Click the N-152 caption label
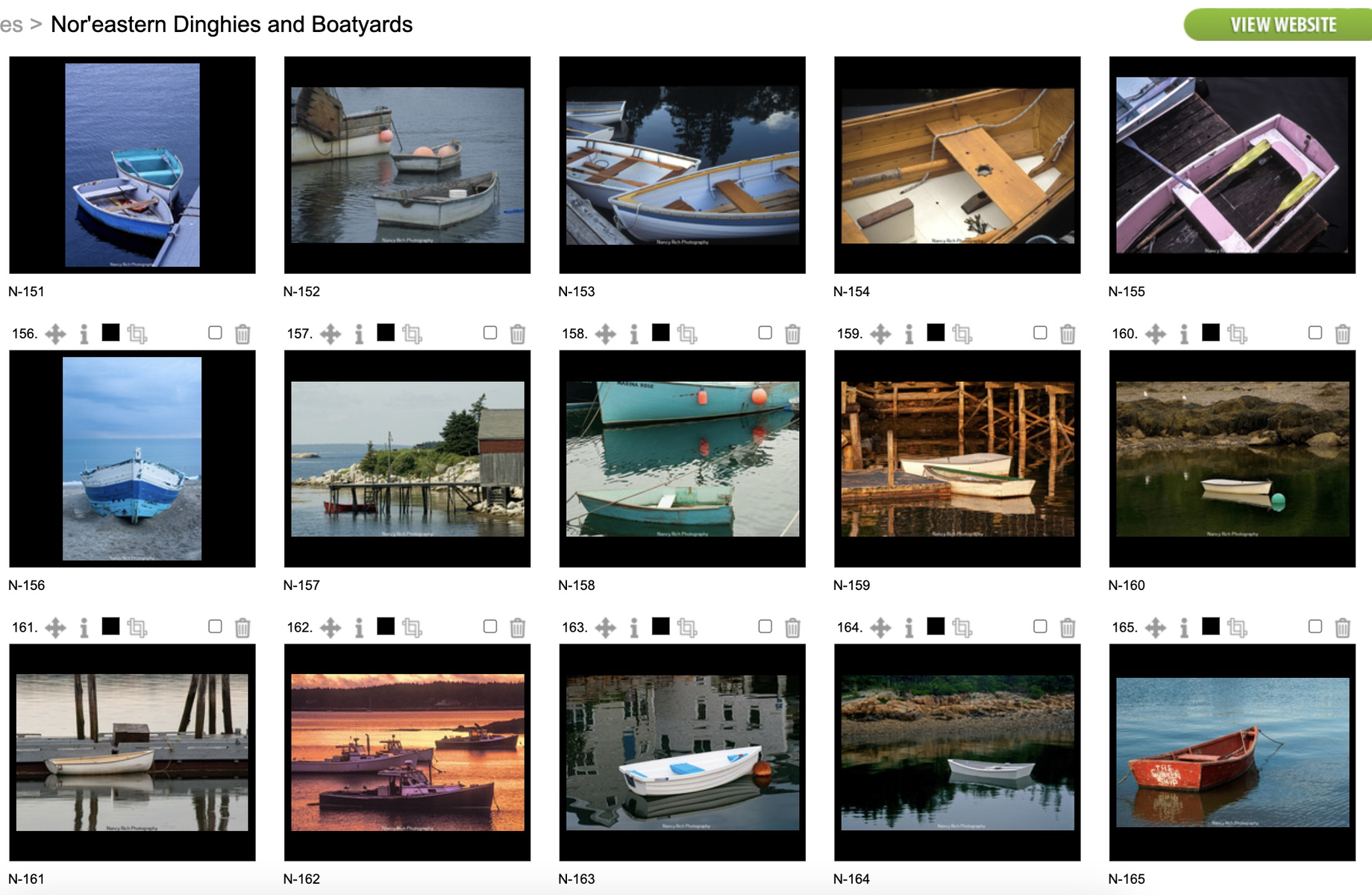This screenshot has height=895, width=1372. point(301,292)
